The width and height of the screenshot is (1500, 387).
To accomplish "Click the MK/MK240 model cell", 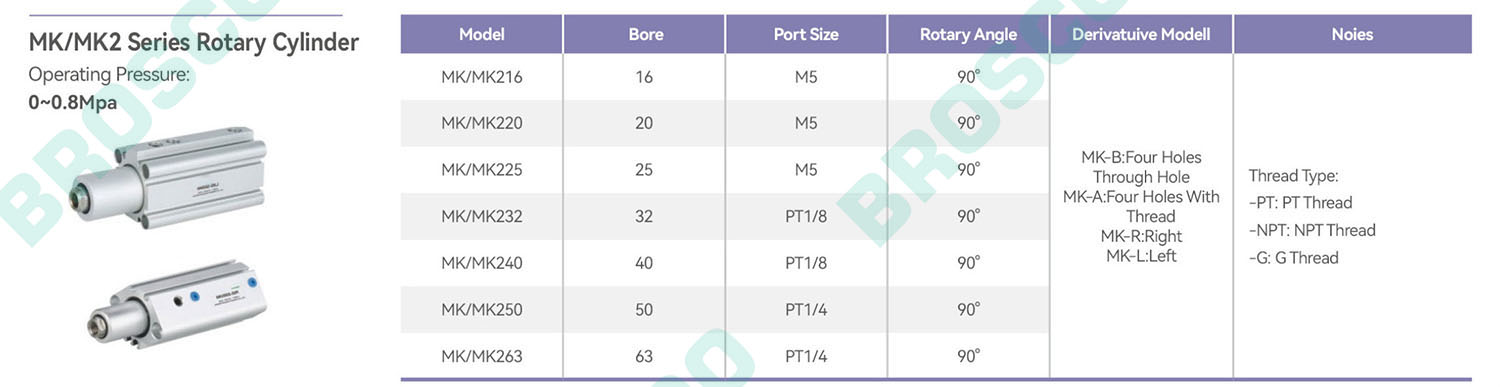I will [482, 263].
